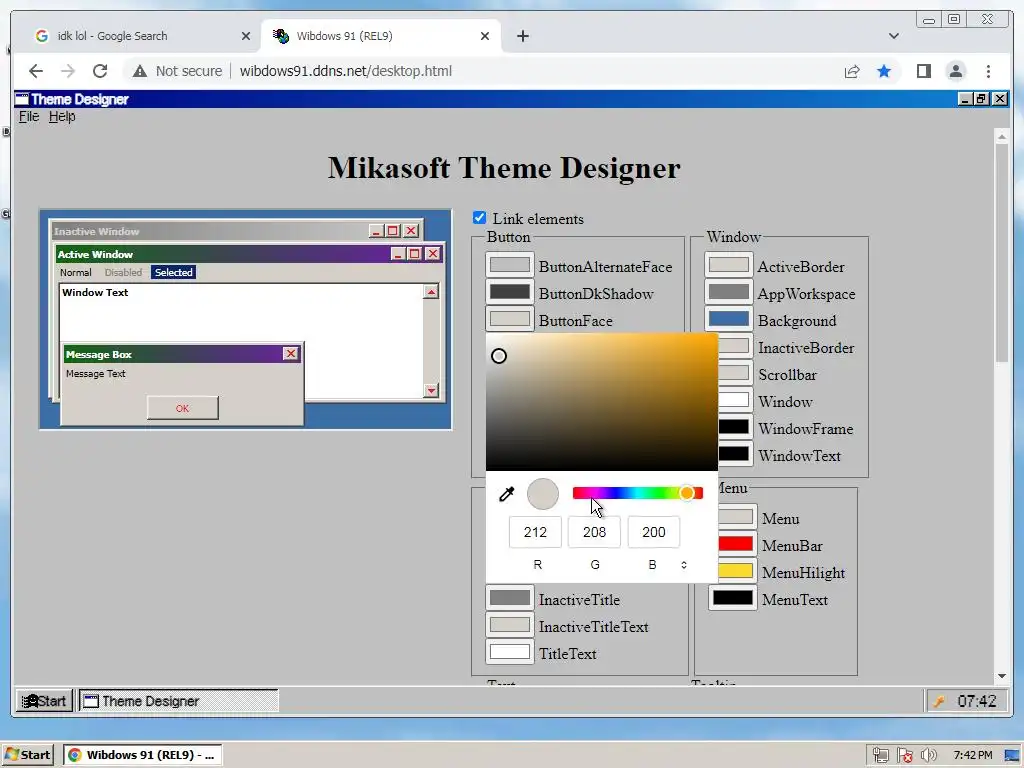Close the idk lol Google Search tab
This screenshot has width=1024, height=768.
246,36
